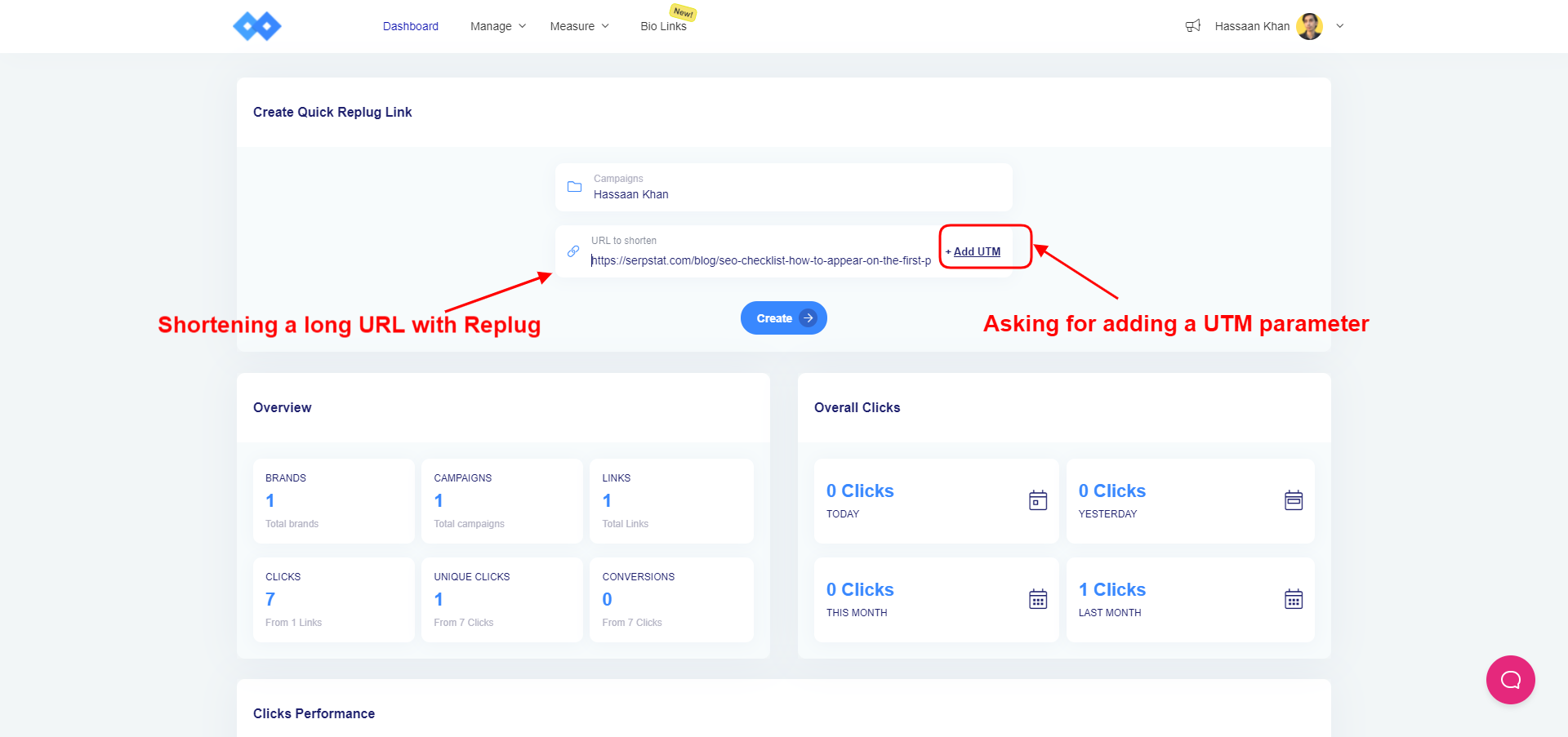
Task: Click the Overview heading
Action: [x=283, y=407]
